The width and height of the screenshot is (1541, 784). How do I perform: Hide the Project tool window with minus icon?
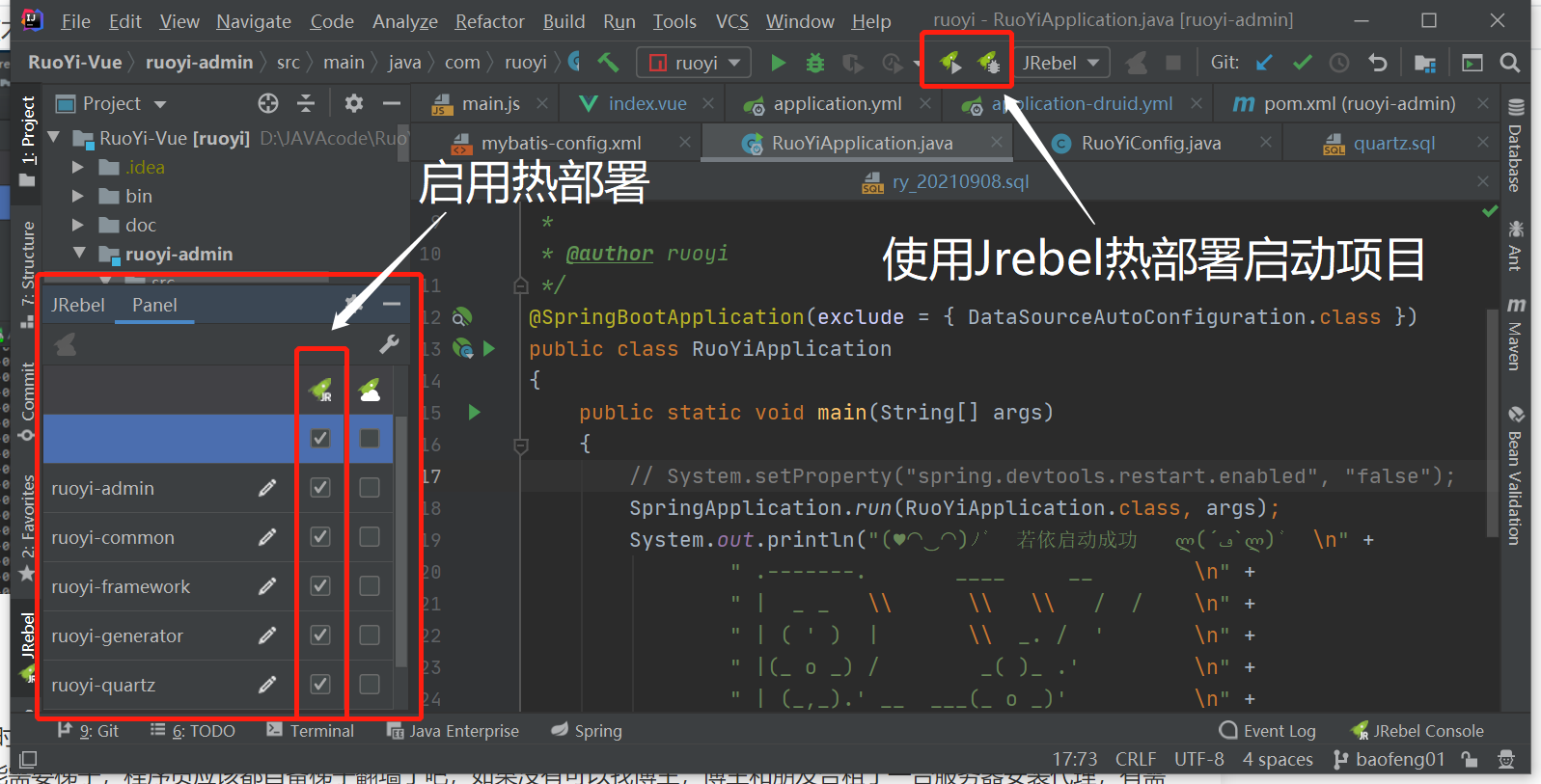[392, 103]
